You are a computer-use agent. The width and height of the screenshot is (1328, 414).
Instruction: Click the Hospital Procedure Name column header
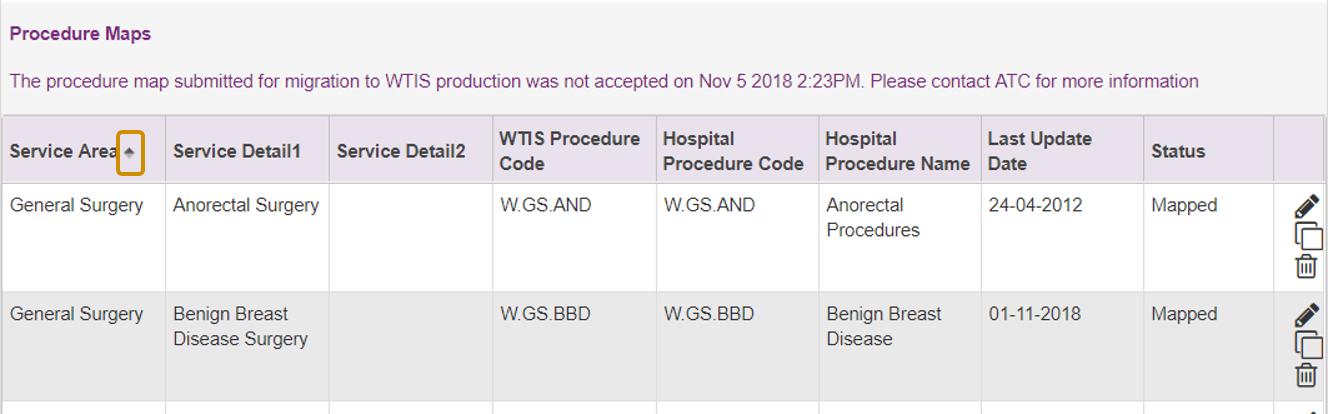click(x=898, y=151)
